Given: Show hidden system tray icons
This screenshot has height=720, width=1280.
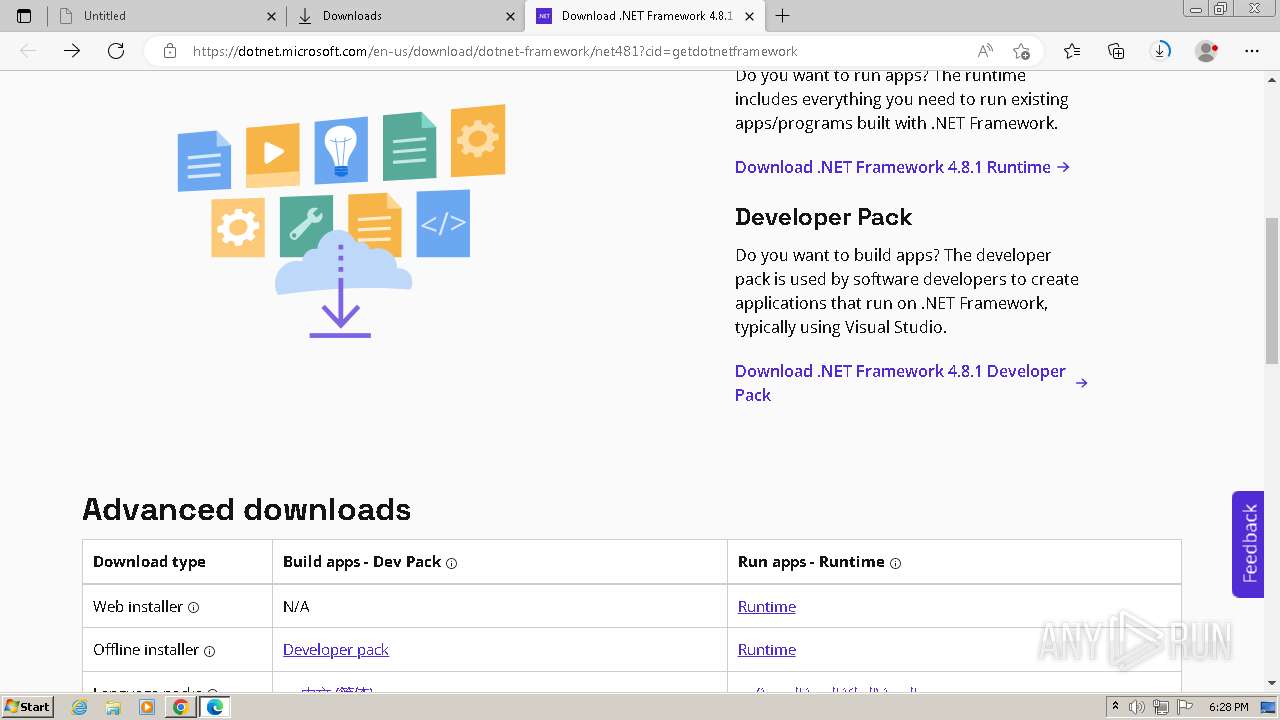Looking at the screenshot, I should click(x=1115, y=707).
